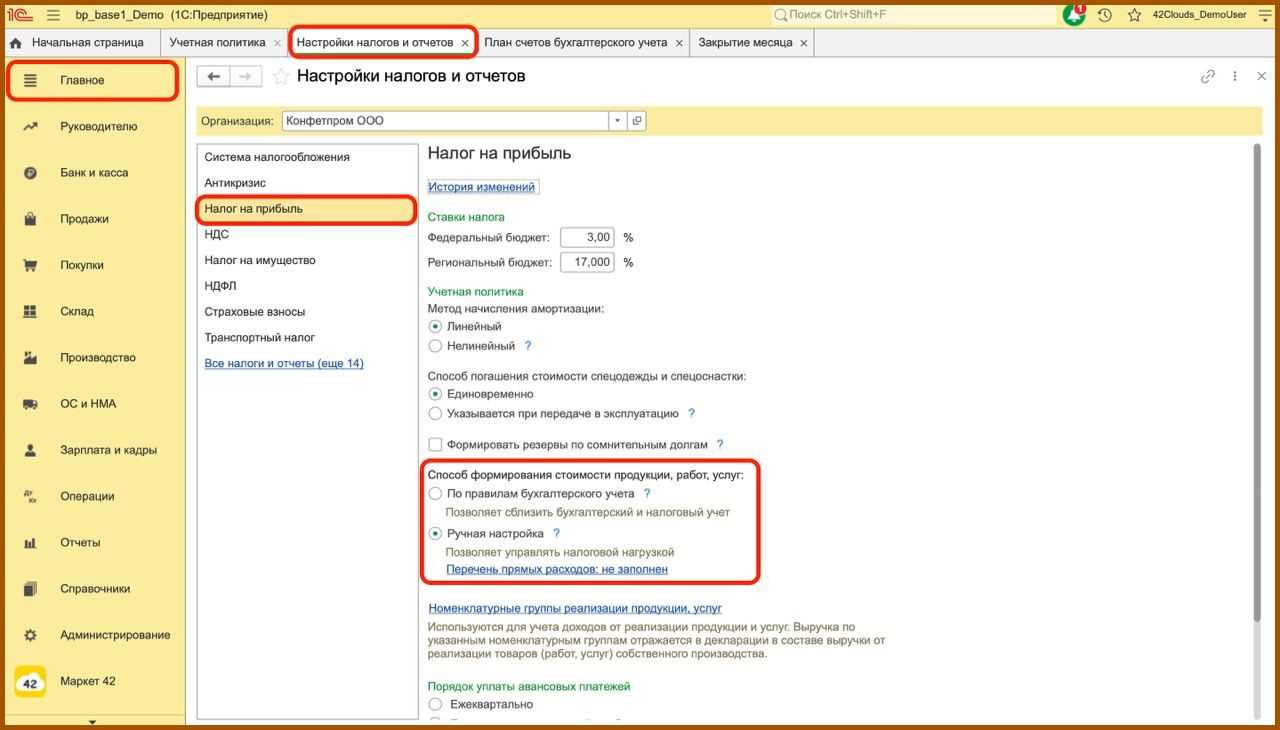The height and width of the screenshot is (730, 1280).
Task: Select По правилам бухгалтерского учета option
Action: tap(435, 493)
